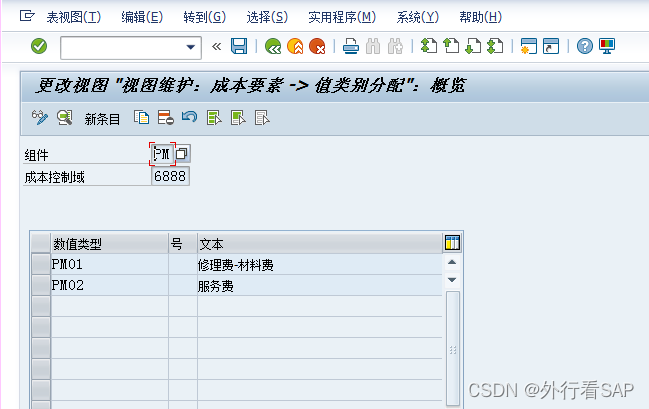Click the Find Next binoculars icon
The width and height of the screenshot is (649, 409).
tap(395, 46)
